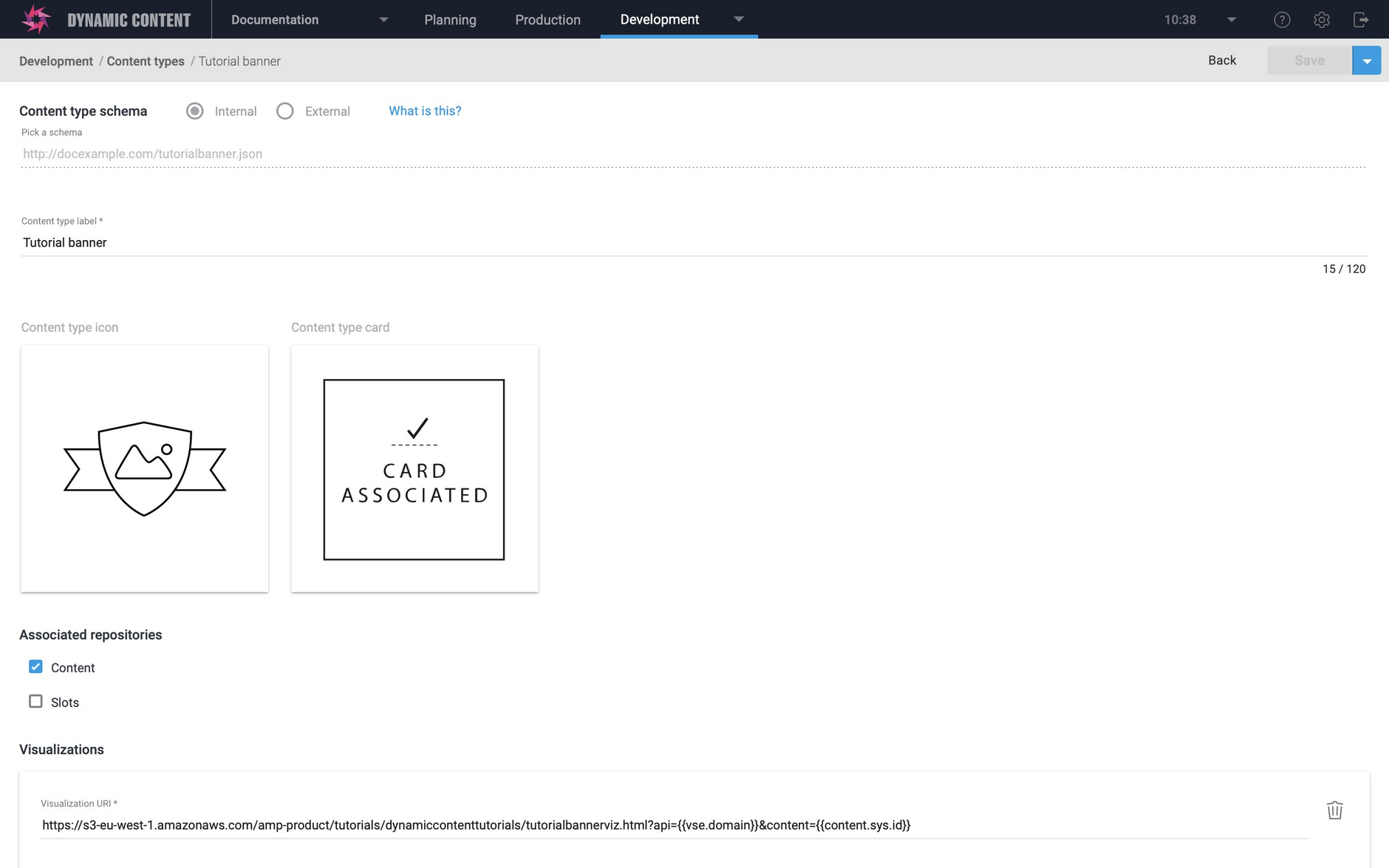Click the 15 / 120 character counter
Image resolution: width=1389 pixels, height=868 pixels.
point(1344,269)
